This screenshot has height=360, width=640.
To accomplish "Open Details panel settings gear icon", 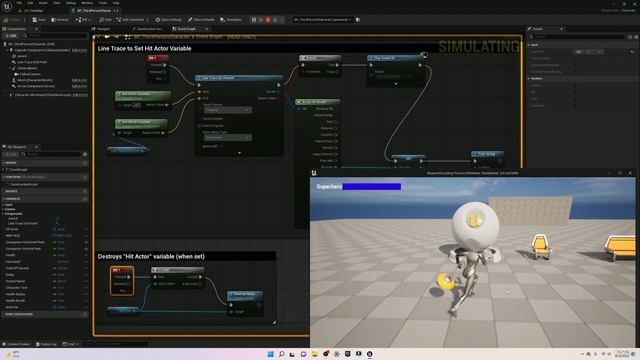I will pyautogui.click(x=636, y=37).
